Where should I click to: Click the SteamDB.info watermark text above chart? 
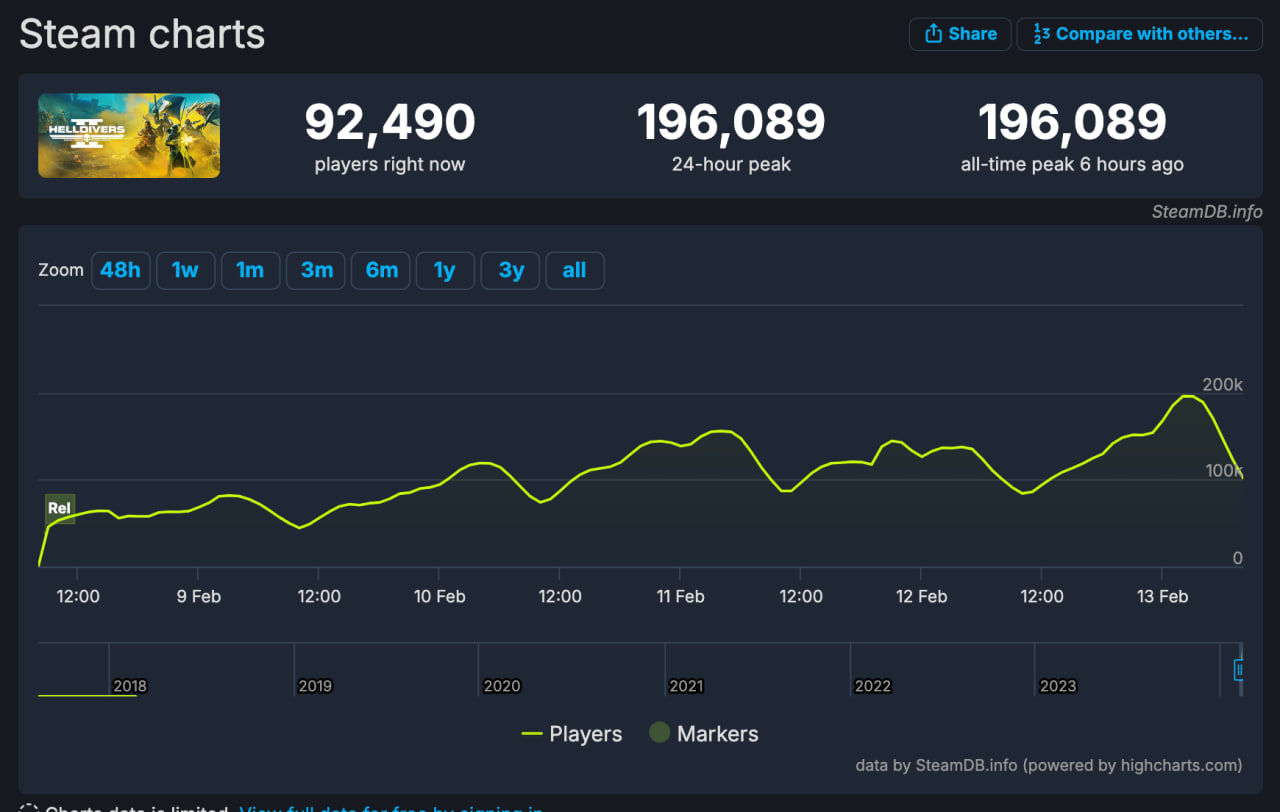[x=1207, y=212]
